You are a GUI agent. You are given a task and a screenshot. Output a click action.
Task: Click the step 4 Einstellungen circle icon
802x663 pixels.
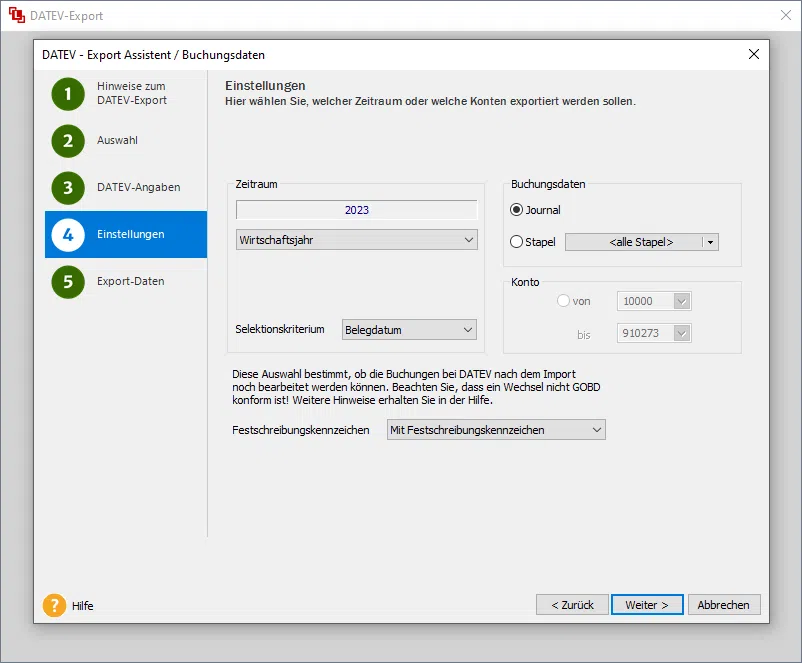68,235
